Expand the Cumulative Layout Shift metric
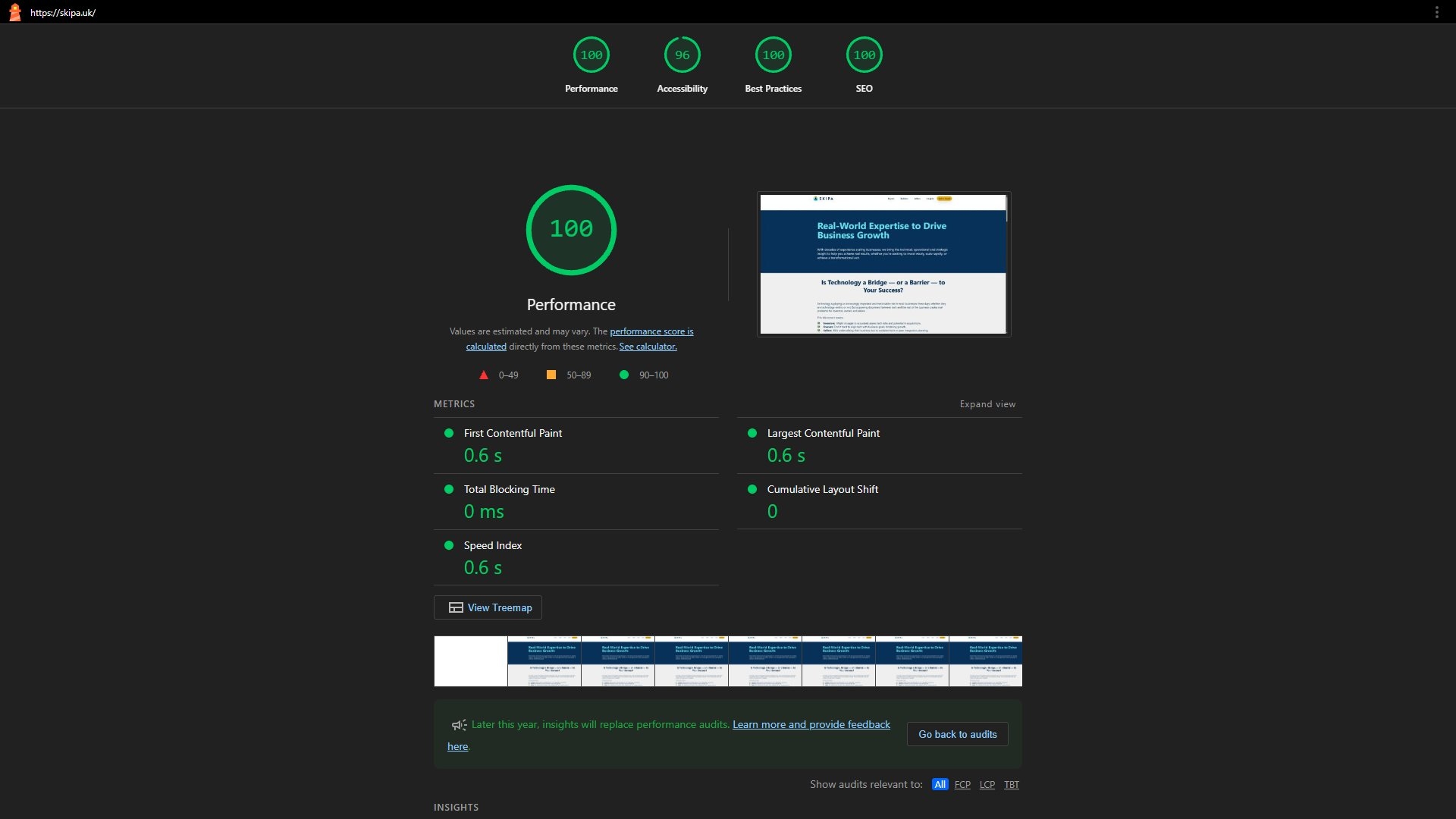Screen dimensions: 1456x819 click(x=880, y=502)
